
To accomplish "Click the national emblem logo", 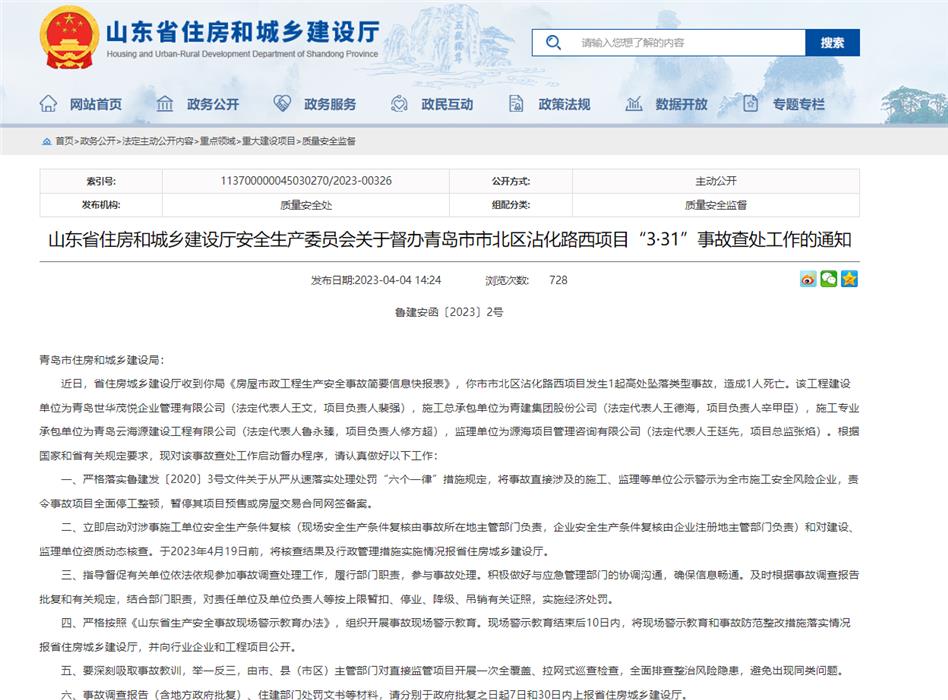I will pos(68,38).
